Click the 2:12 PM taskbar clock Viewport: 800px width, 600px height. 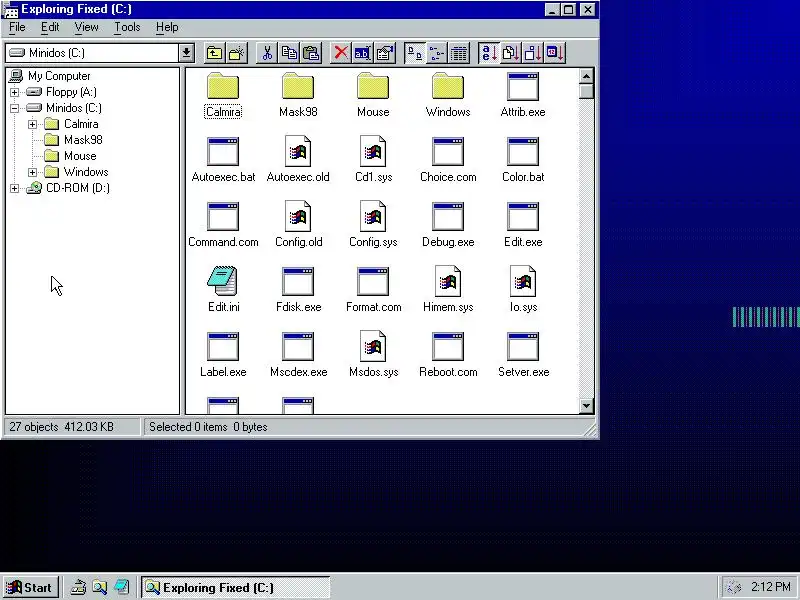(770, 587)
